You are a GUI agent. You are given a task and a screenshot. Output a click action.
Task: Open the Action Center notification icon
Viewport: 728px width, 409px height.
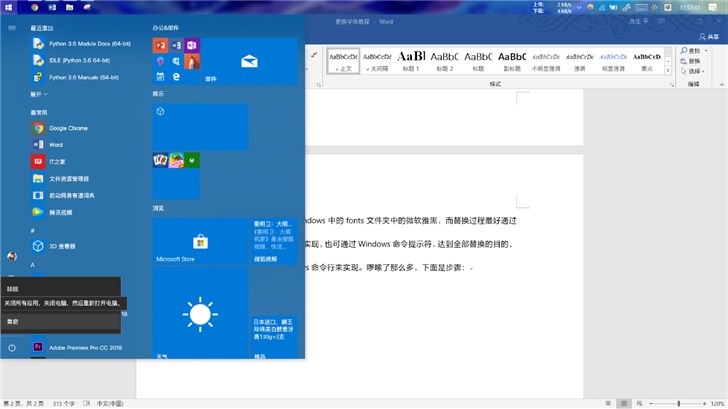(713, 7)
